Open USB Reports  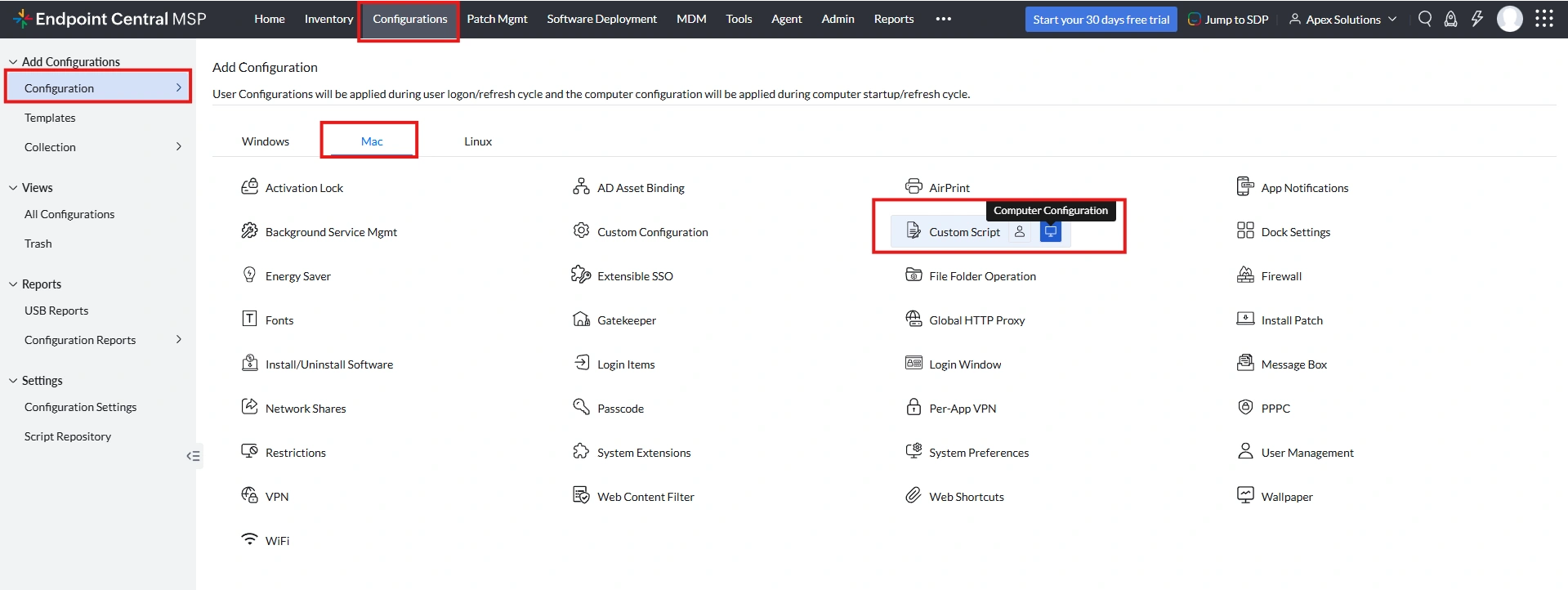[56, 311]
